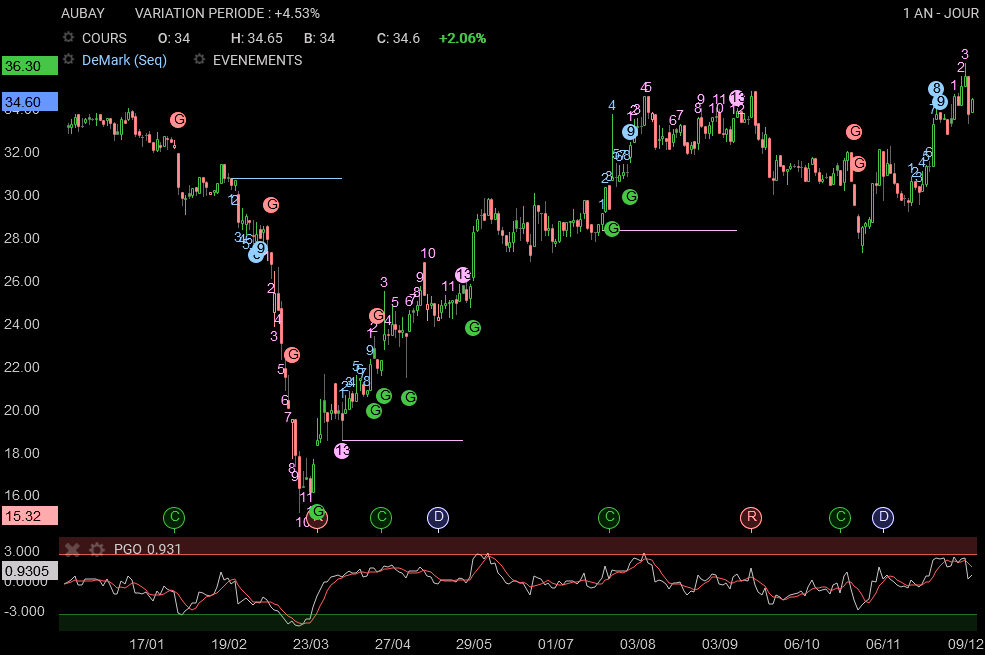Click the EVENEMENTS label
The width and height of the screenshot is (985, 655).
pos(257,60)
